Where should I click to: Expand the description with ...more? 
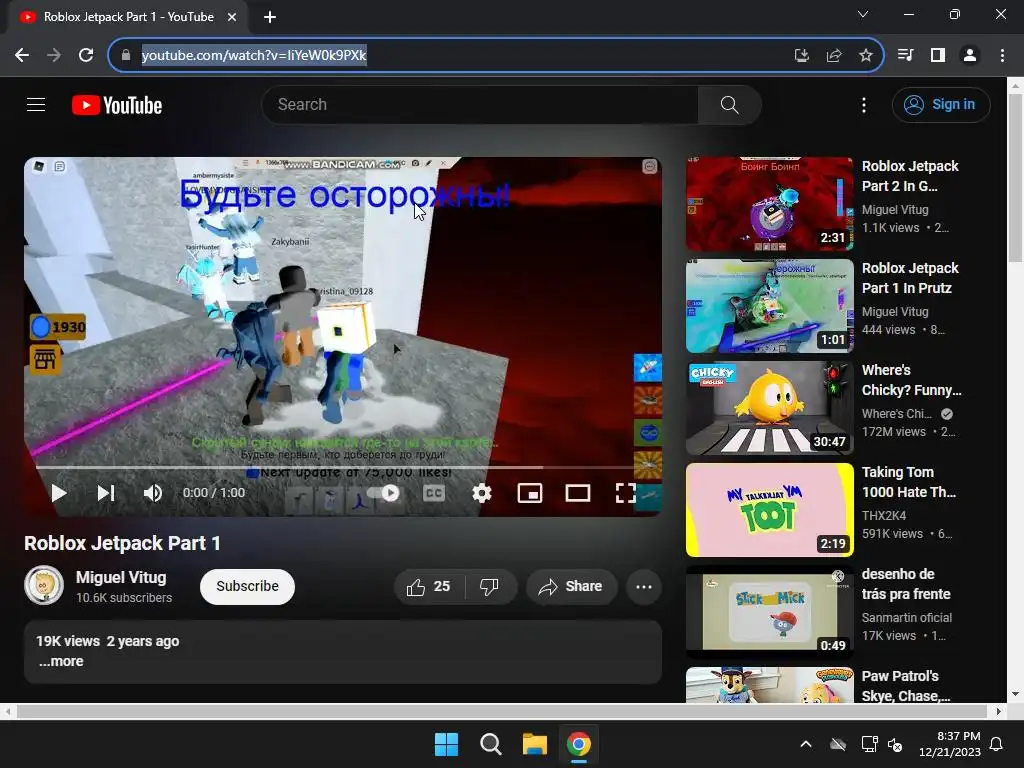(61, 661)
